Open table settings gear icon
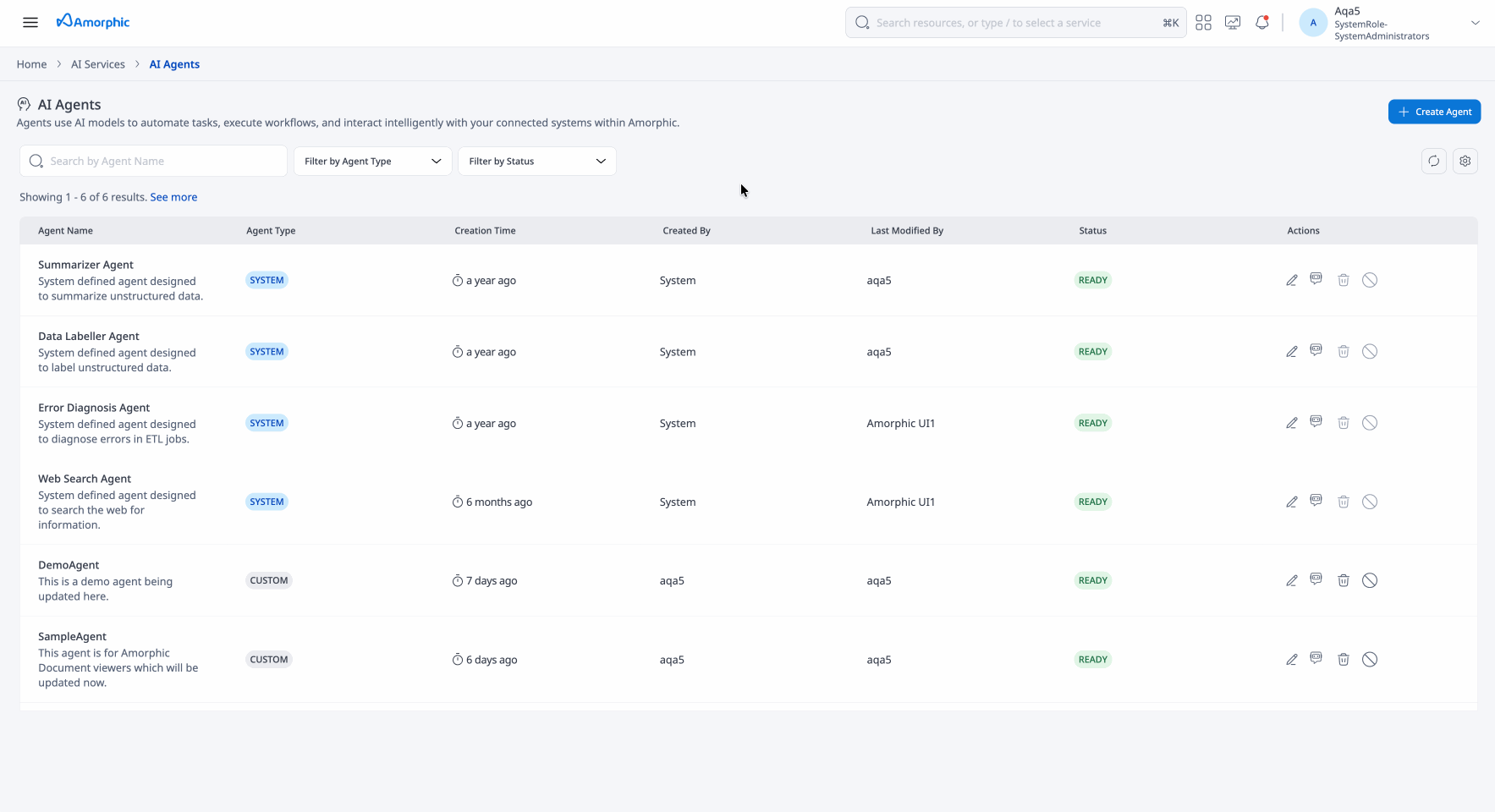1495x812 pixels. (x=1465, y=161)
